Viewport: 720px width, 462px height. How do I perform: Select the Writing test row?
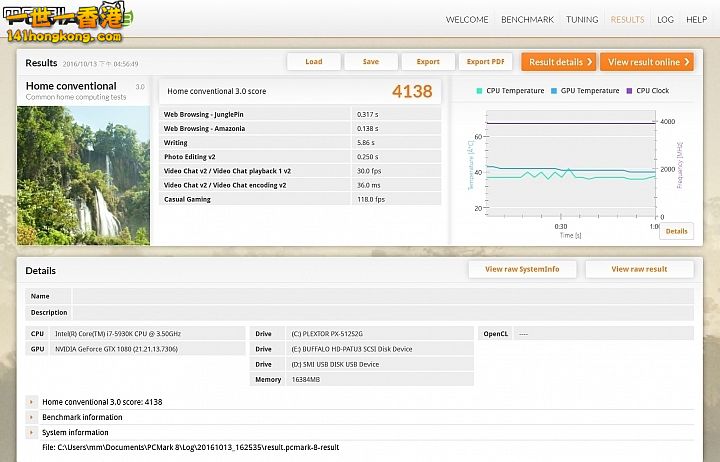tap(300, 143)
